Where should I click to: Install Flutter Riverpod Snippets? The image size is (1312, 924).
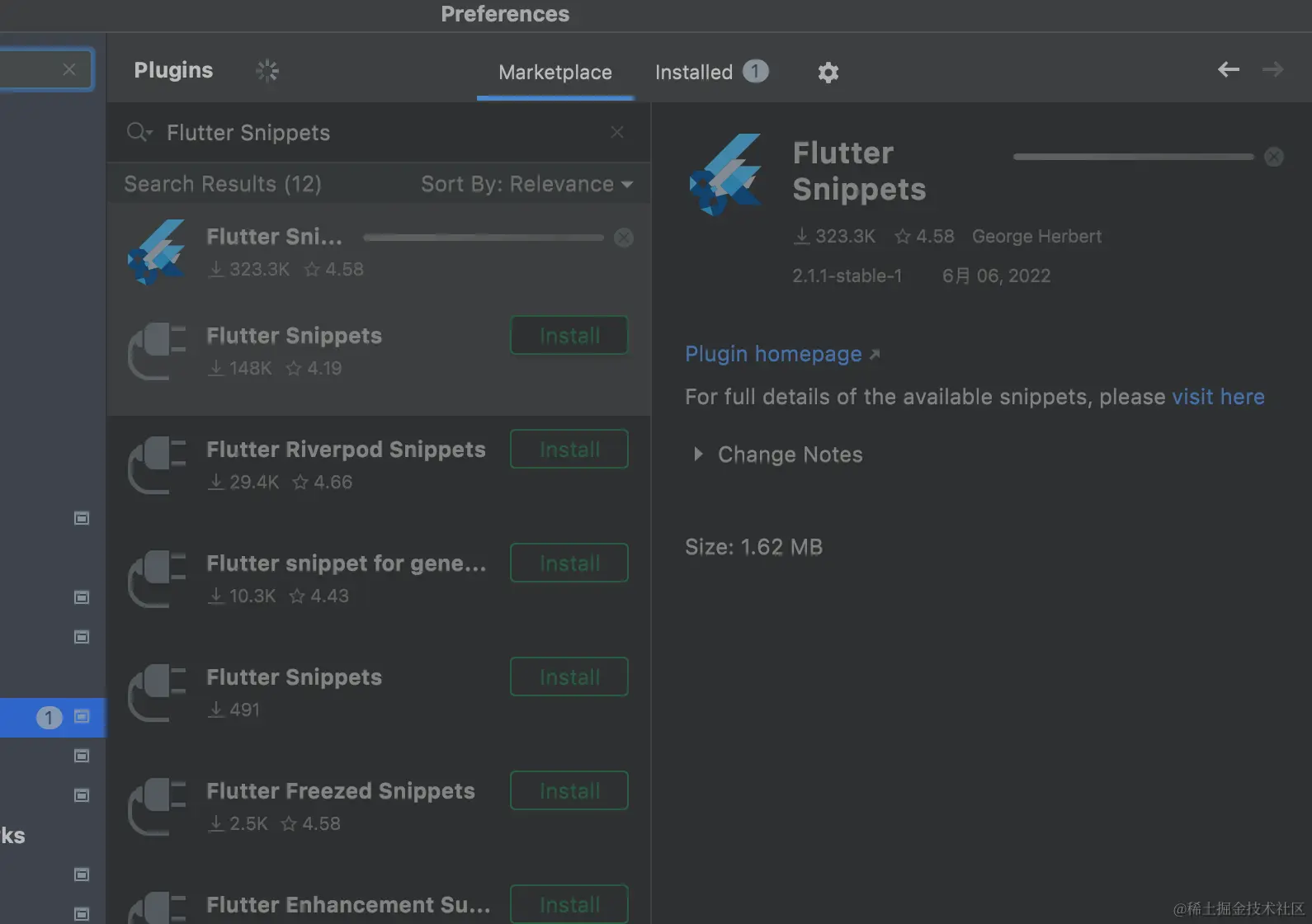coord(569,450)
